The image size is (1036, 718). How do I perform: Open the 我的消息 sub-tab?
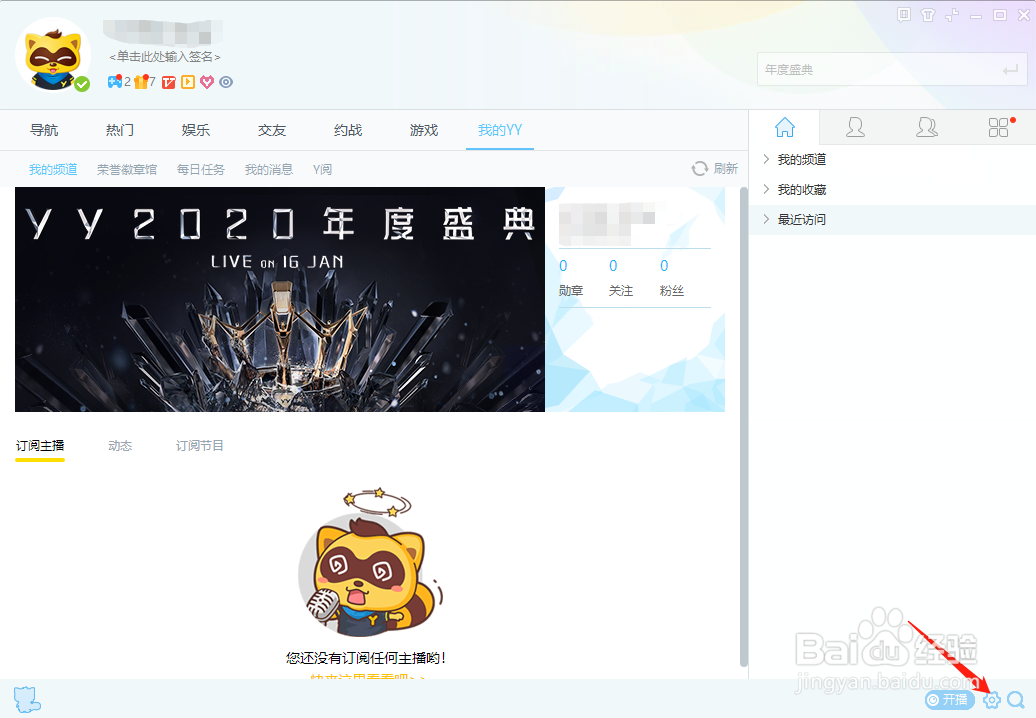269,170
